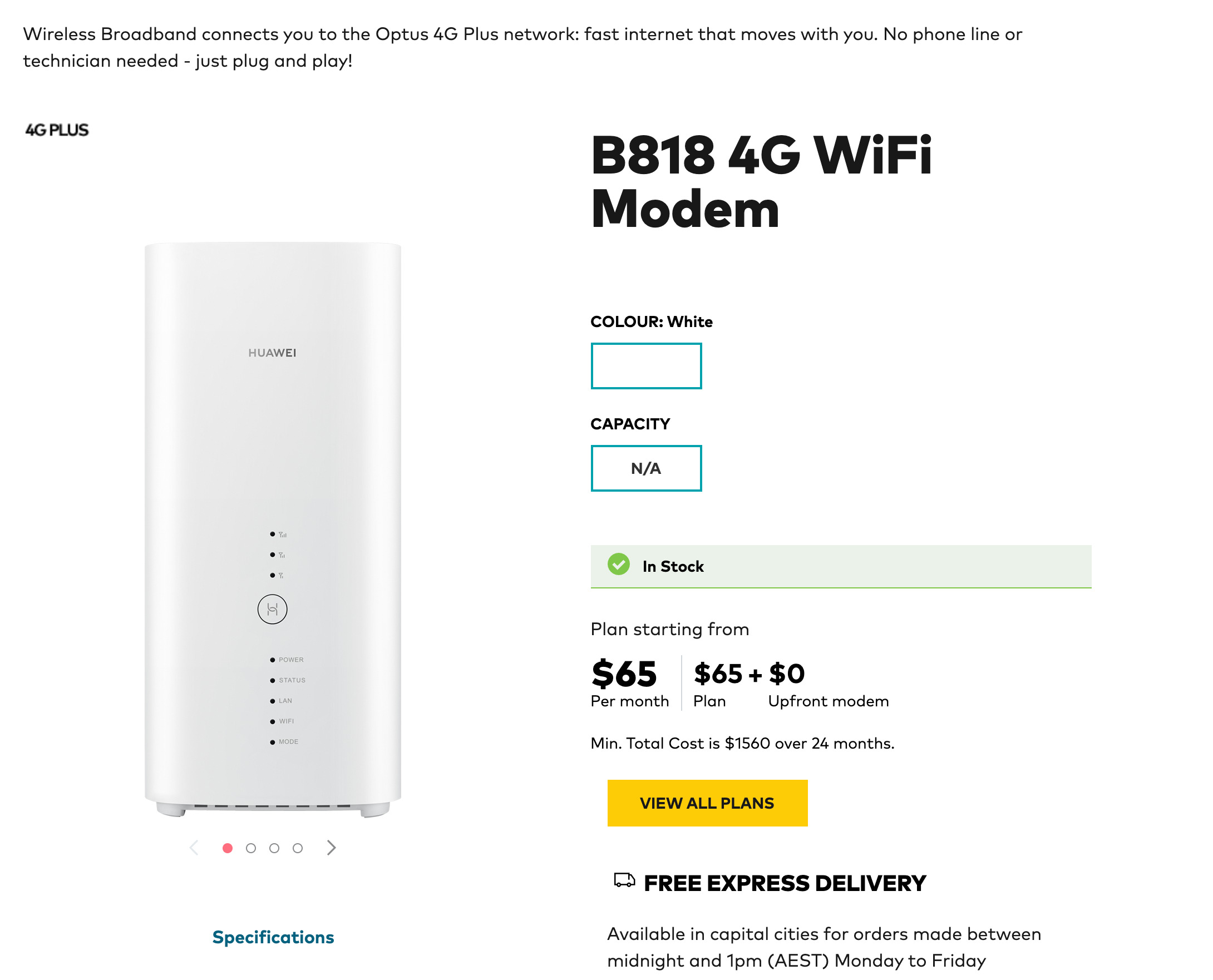The height and width of the screenshot is (980, 1213).
Task: Click the green In Stock checkmark icon
Action: [x=618, y=565]
